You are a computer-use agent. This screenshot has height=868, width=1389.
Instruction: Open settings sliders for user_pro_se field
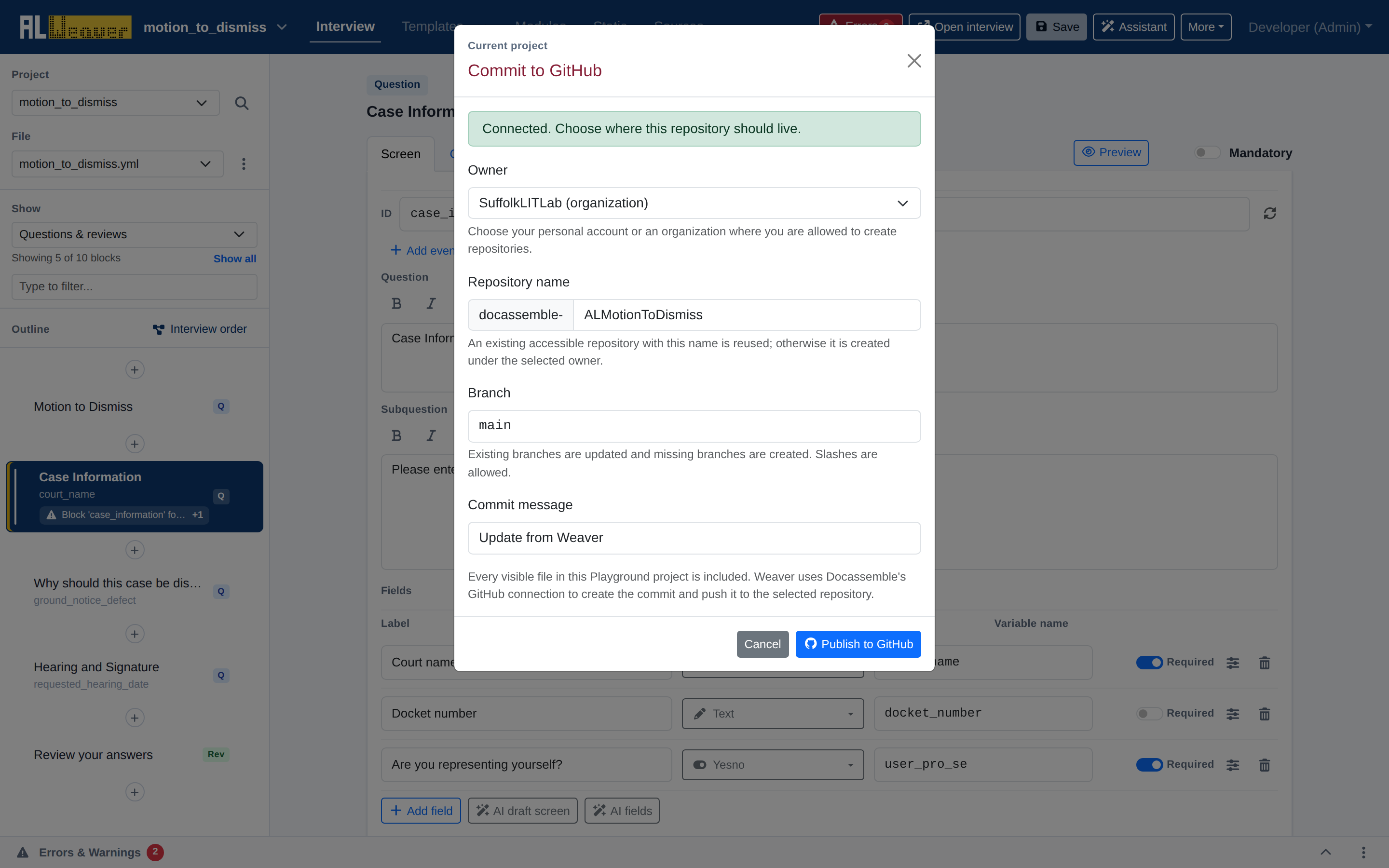1233,765
